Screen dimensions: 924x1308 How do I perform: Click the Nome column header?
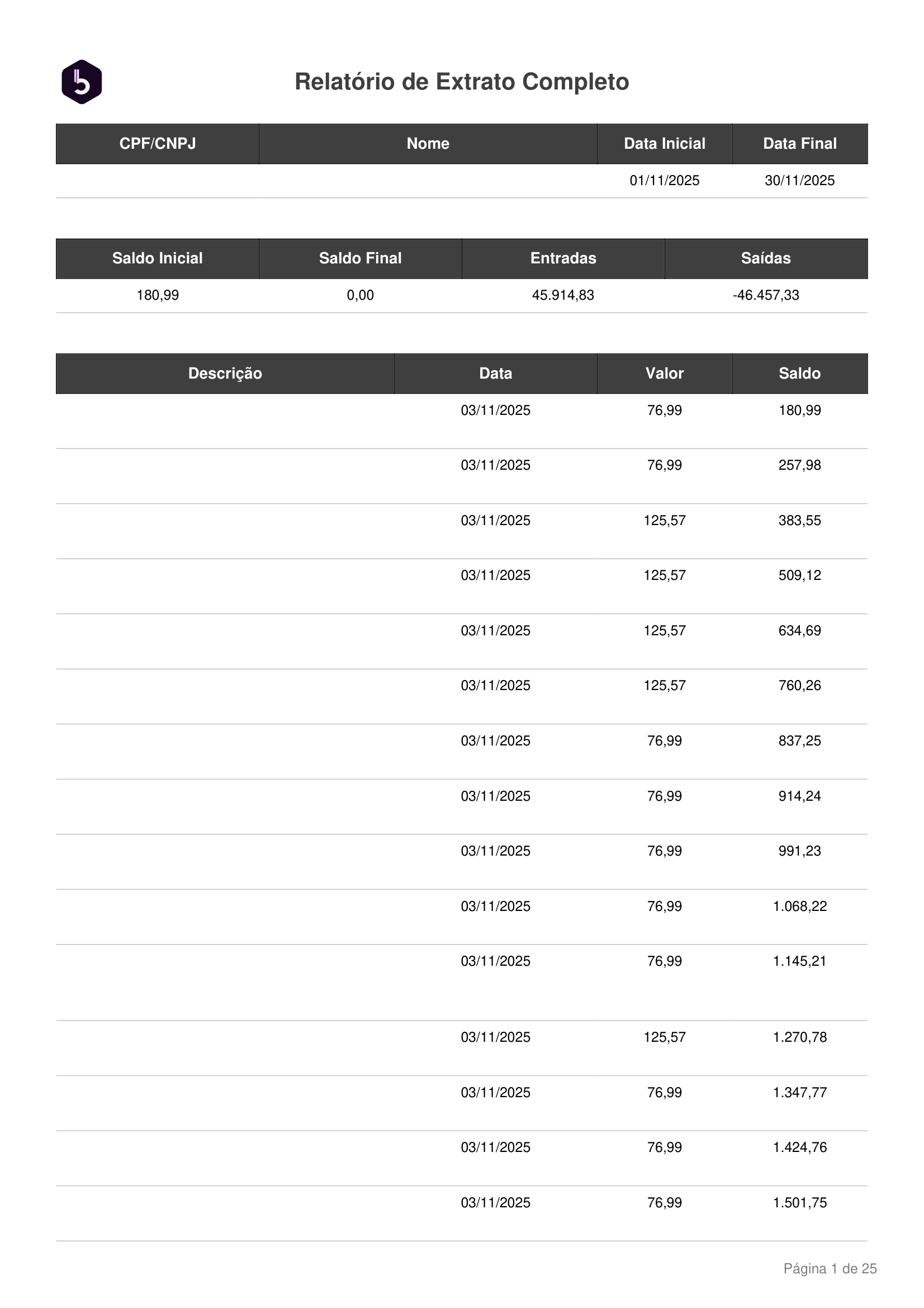point(428,144)
